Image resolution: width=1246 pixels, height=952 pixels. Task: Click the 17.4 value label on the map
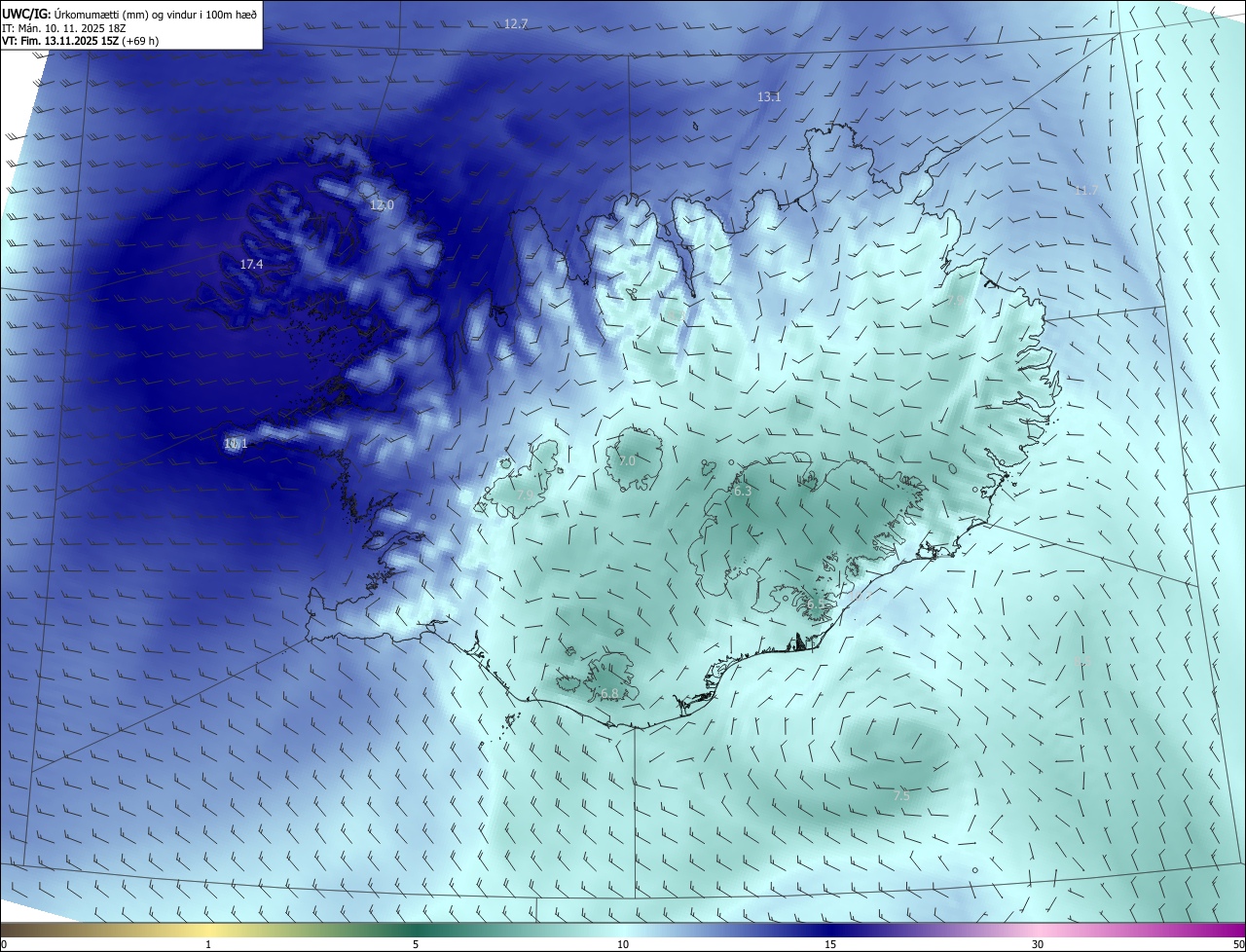[x=251, y=265]
